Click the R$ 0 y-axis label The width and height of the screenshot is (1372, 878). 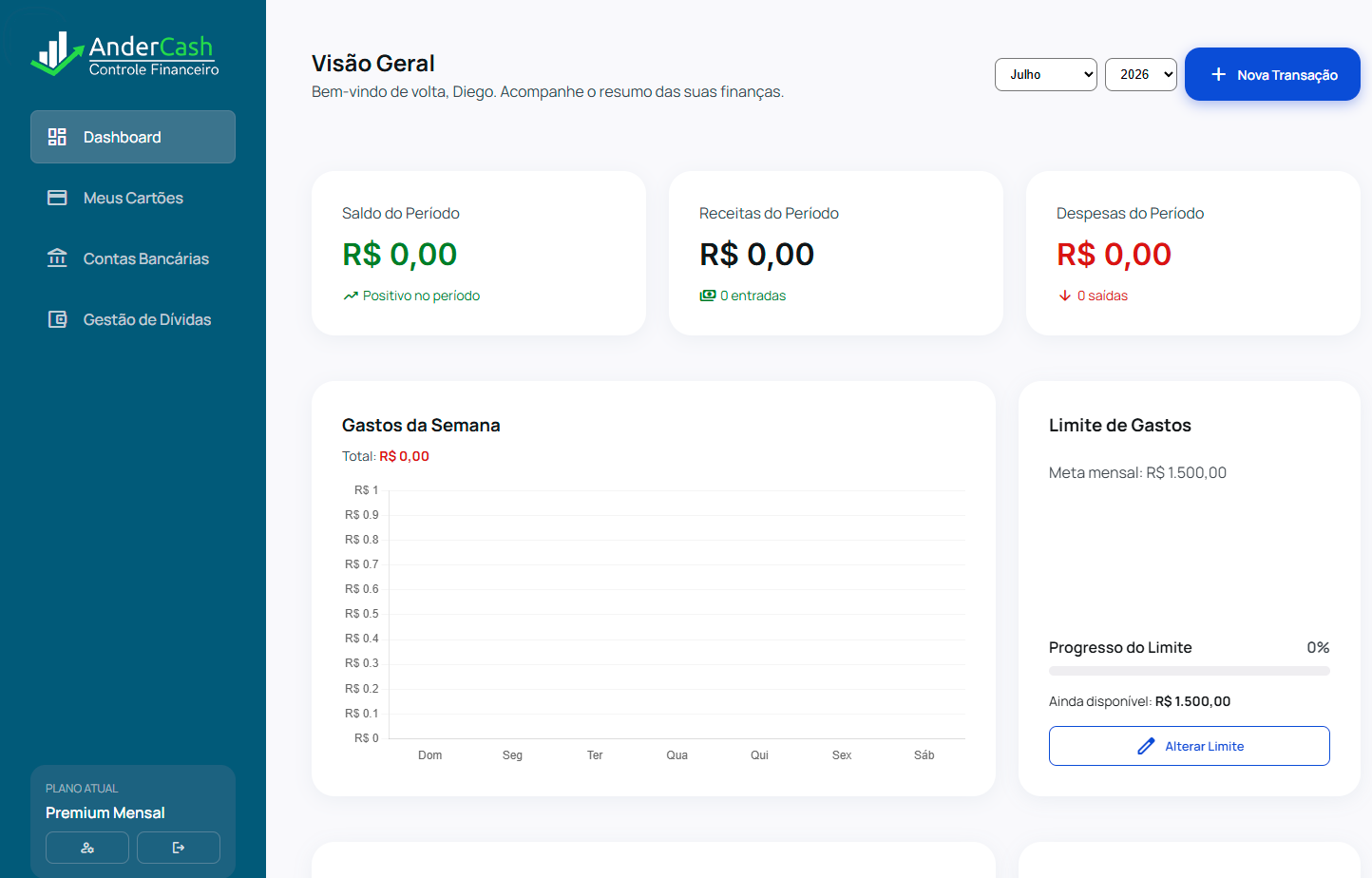(366, 738)
